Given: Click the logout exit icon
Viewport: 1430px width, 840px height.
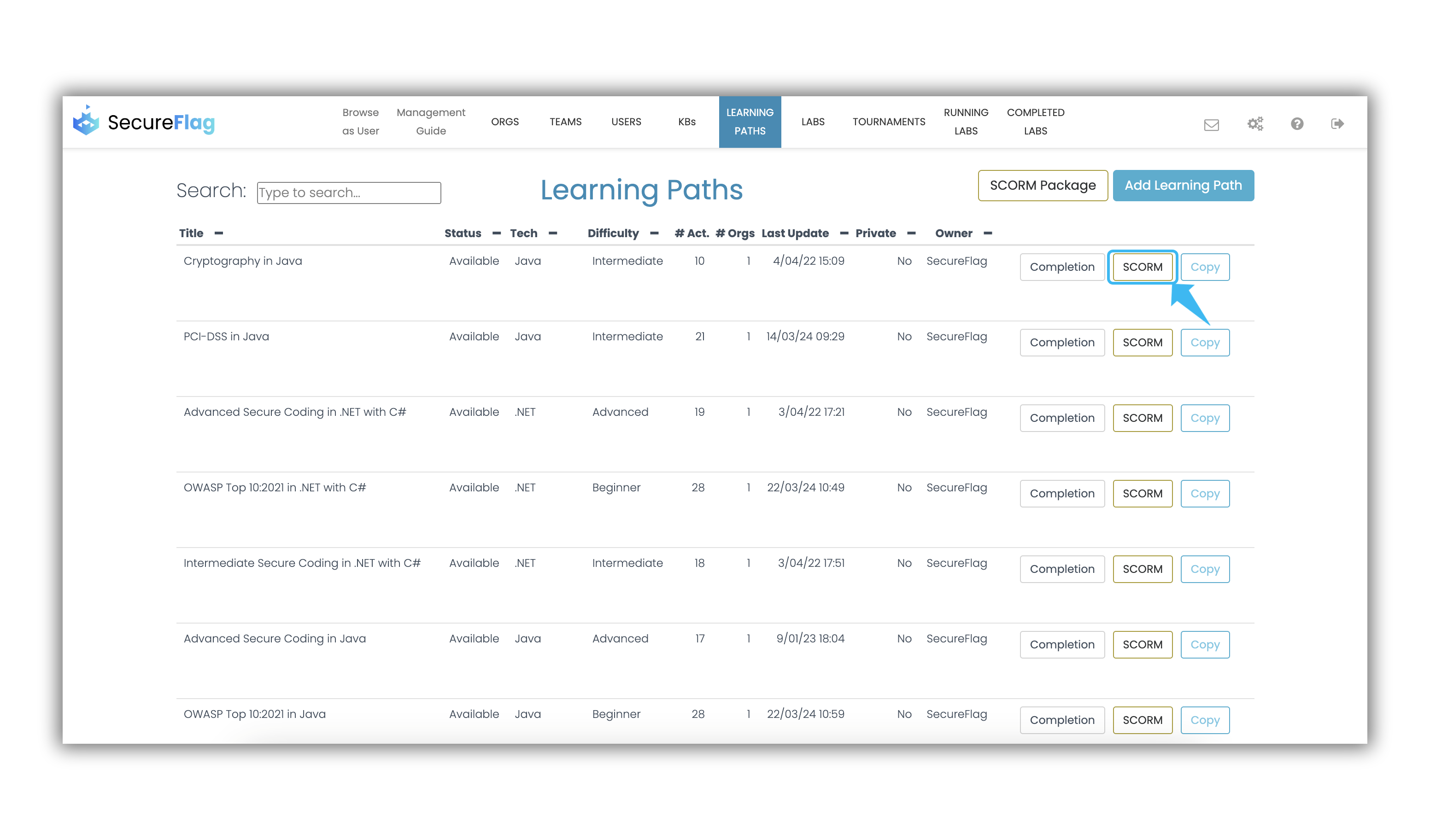Looking at the screenshot, I should pyautogui.click(x=1337, y=123).
